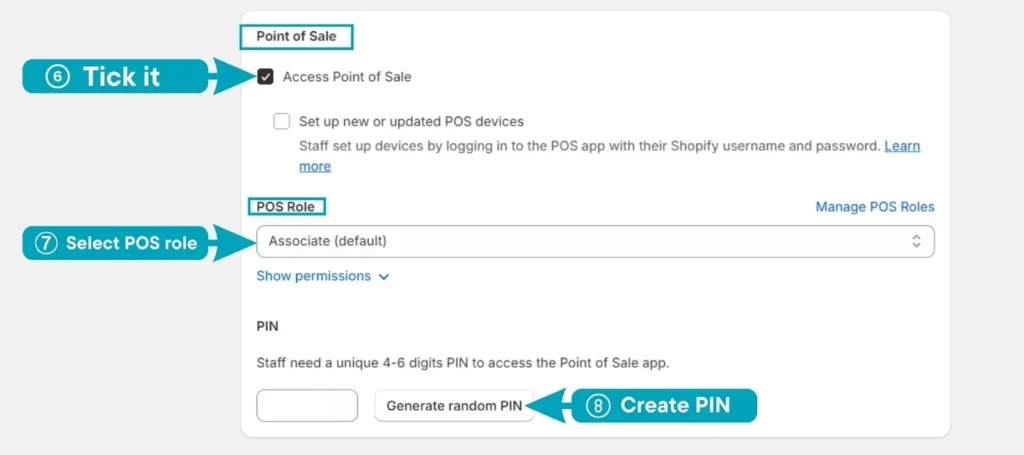Click the circled 6 step icon

tap(57, 76)
